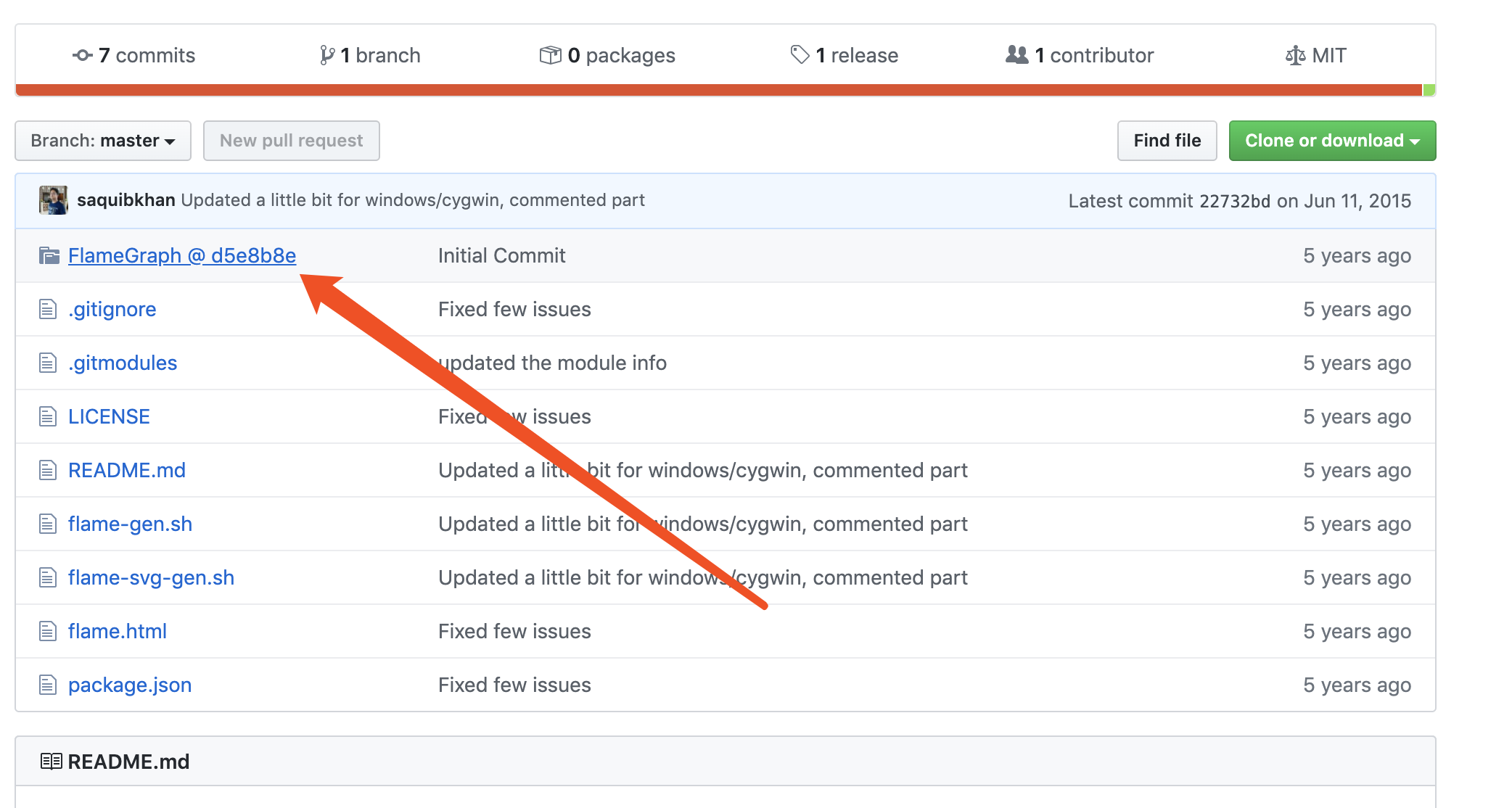The width and height of the screenshot is (1512, 808).
Task: Open the Branch: master dropdown
Action: (x=103, y=141)
